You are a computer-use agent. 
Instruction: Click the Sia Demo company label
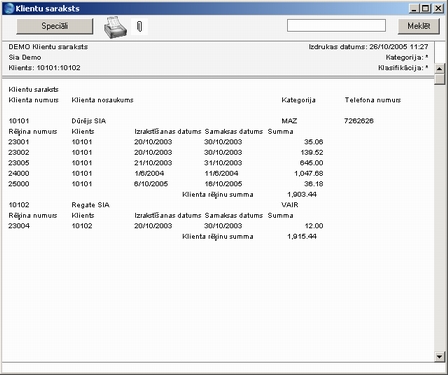(x=25, y=57)
